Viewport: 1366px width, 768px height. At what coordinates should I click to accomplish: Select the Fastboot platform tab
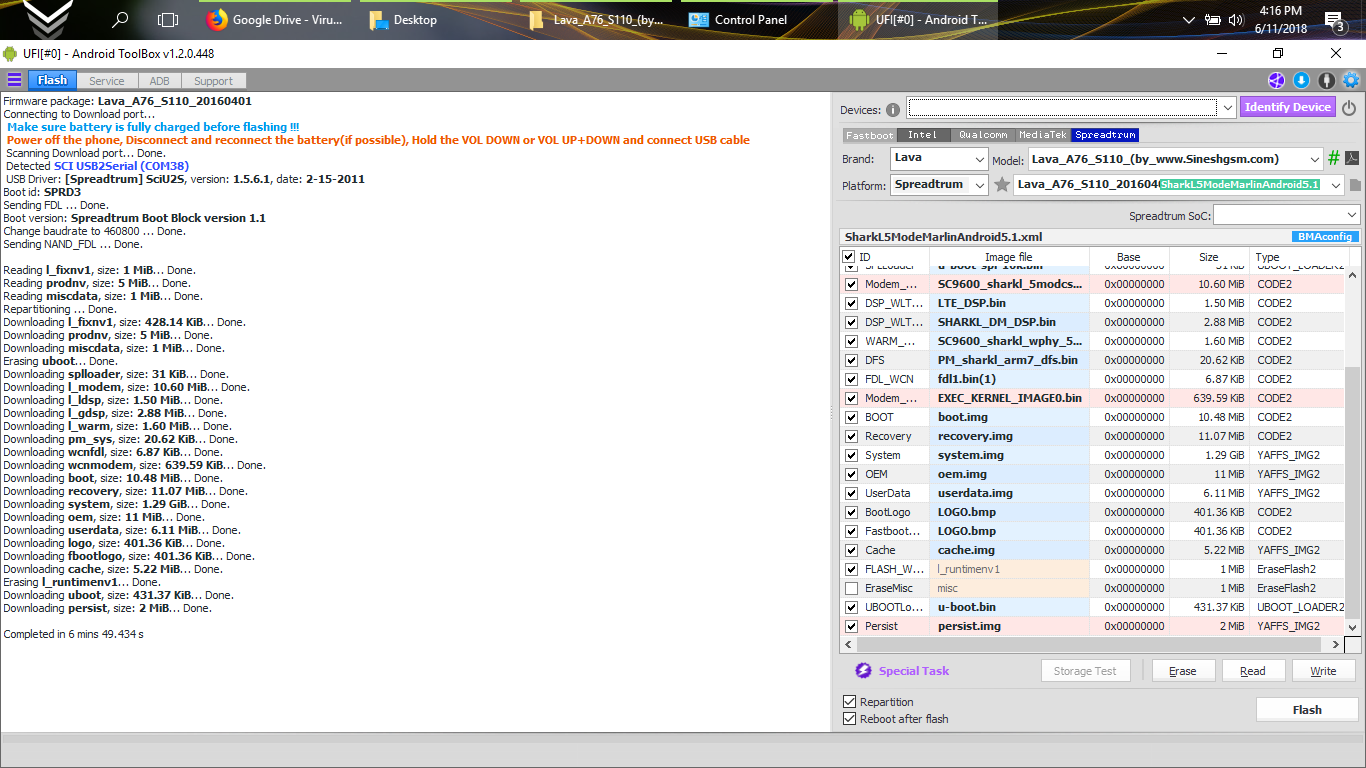[x=869, y=135]
